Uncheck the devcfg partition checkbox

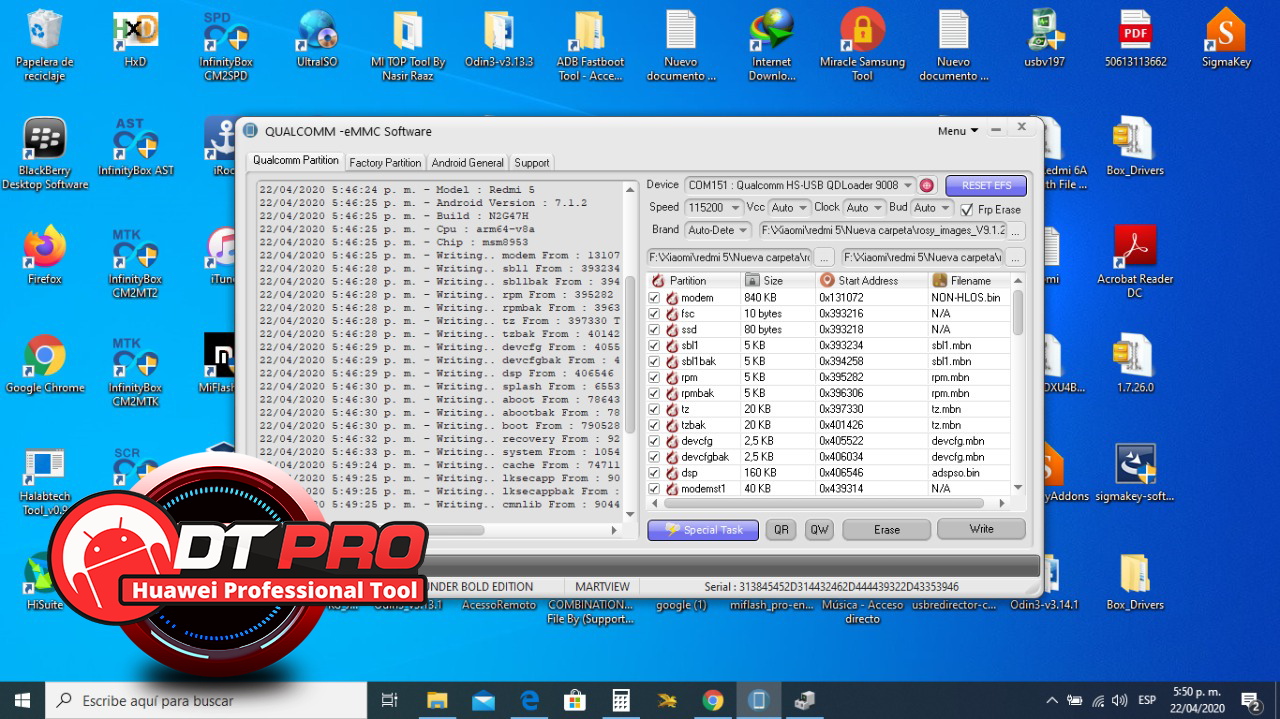point(654,441)
